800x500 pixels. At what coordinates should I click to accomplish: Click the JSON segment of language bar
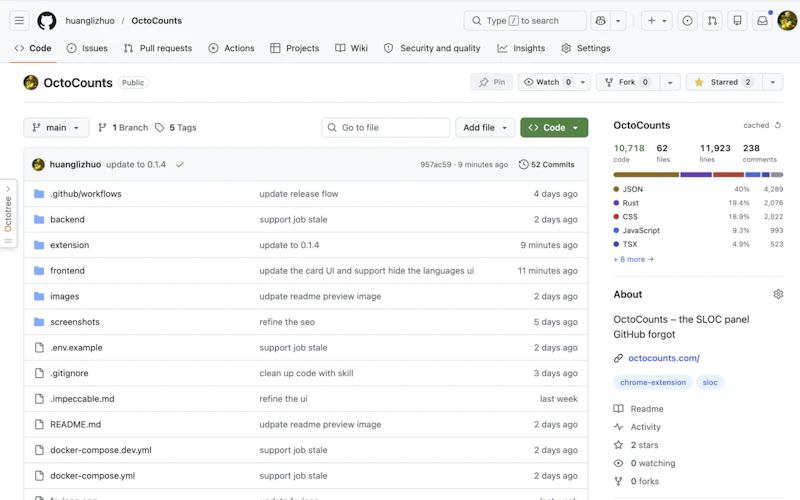(646, 174)
